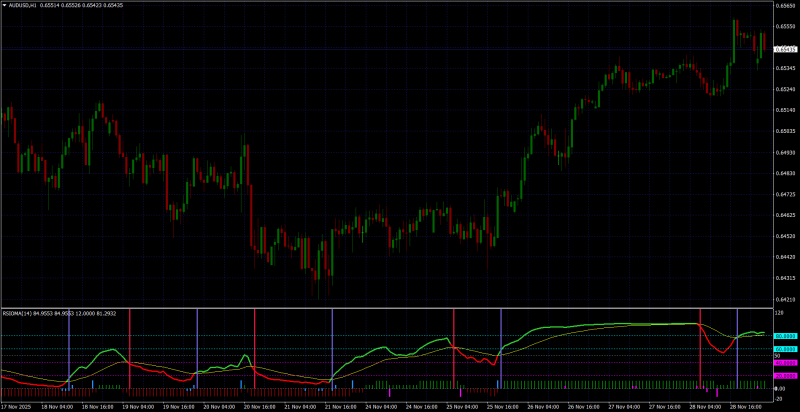Click the 0.64520 price scale label

pyautogui.click(x=784, y=237)
